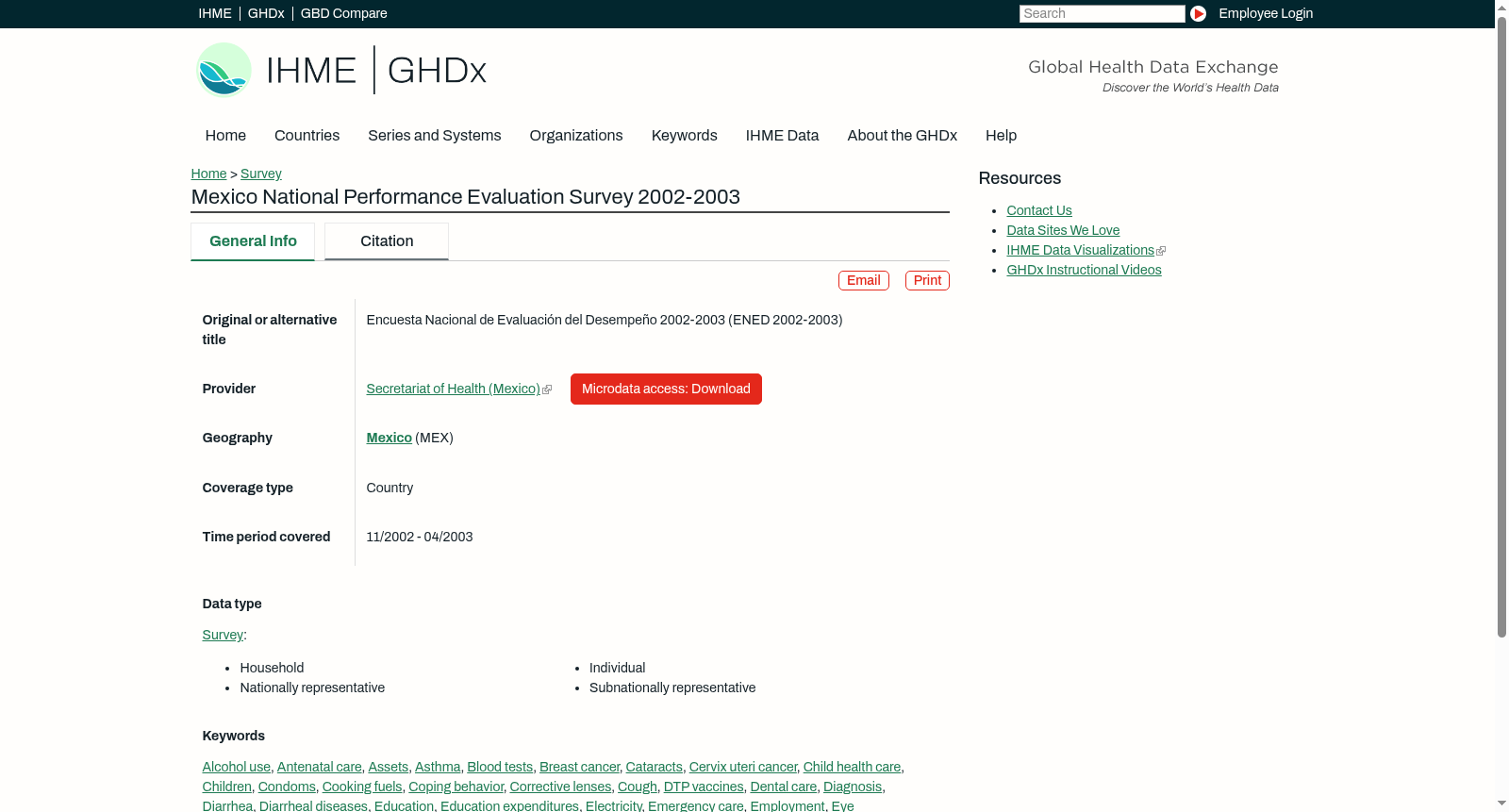Image resolution: width=1509 pixels, height=812 pixels.
Task: Select the survey title heading text
Action: tap(466, 197)
